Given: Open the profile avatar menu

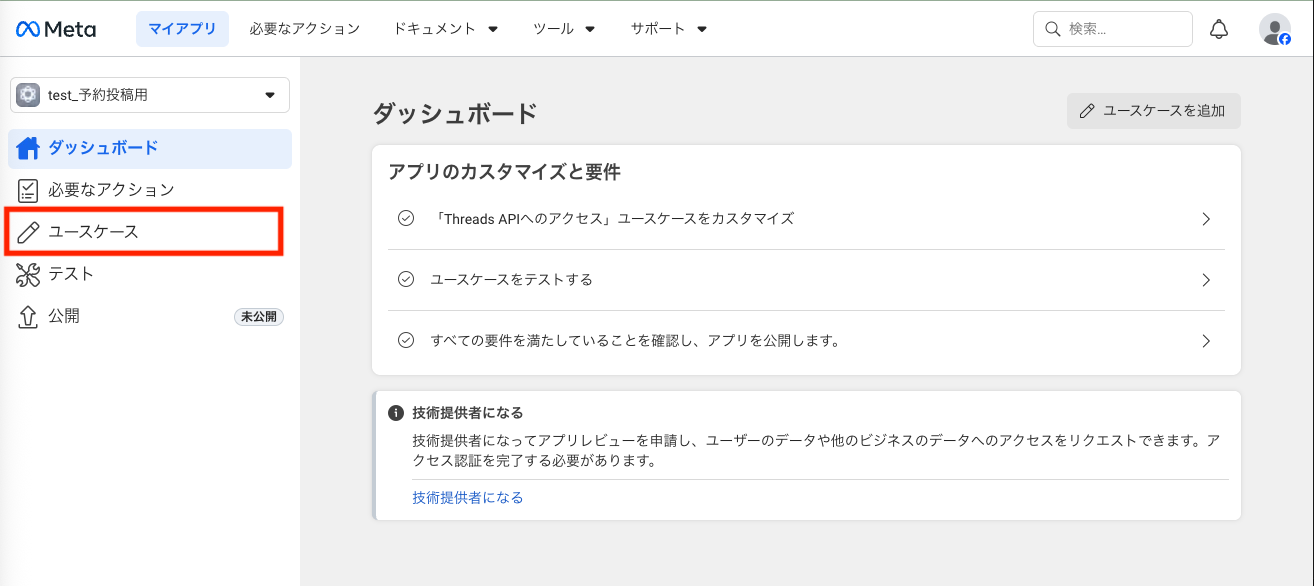Looking at the screenshot, I should tap(1274, 29).
